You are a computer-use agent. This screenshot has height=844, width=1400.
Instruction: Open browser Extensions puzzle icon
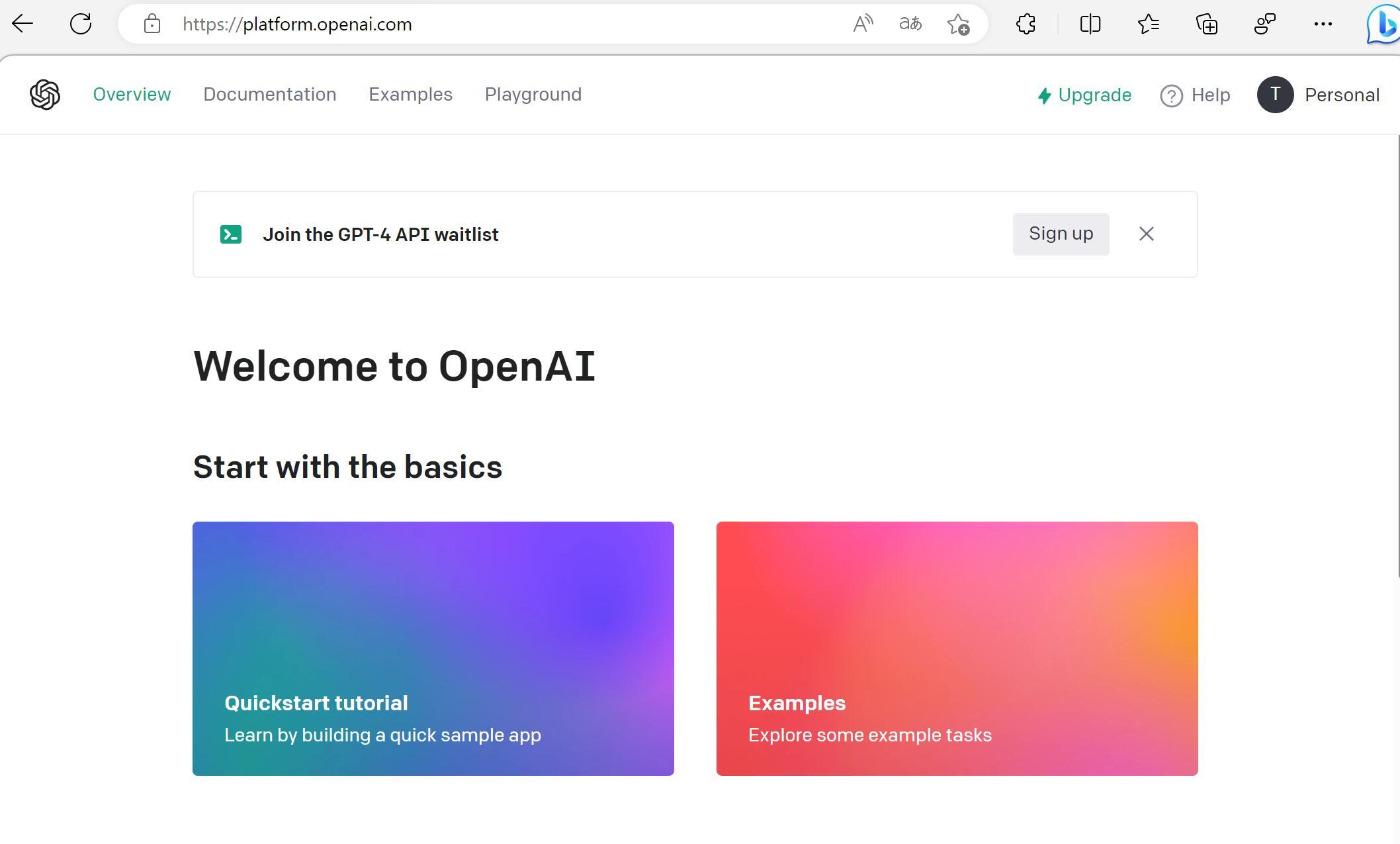point(1026,24)
